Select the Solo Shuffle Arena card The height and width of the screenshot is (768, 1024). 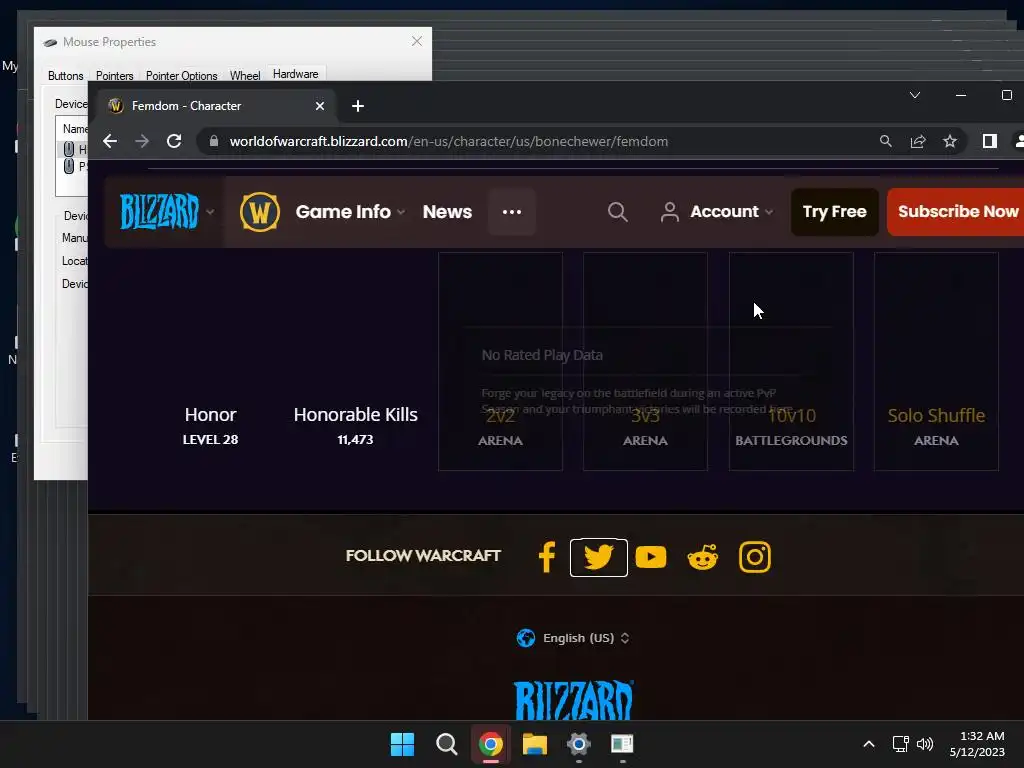[936, 361]
